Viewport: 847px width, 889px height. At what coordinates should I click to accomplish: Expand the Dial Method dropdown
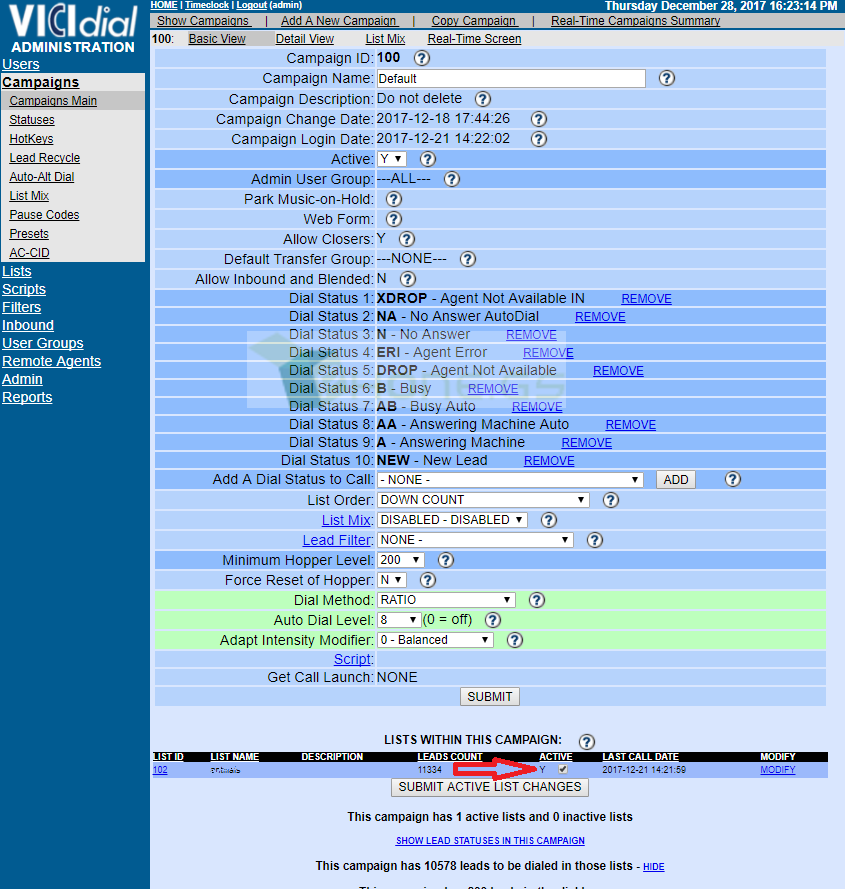(x=446, y=600)
